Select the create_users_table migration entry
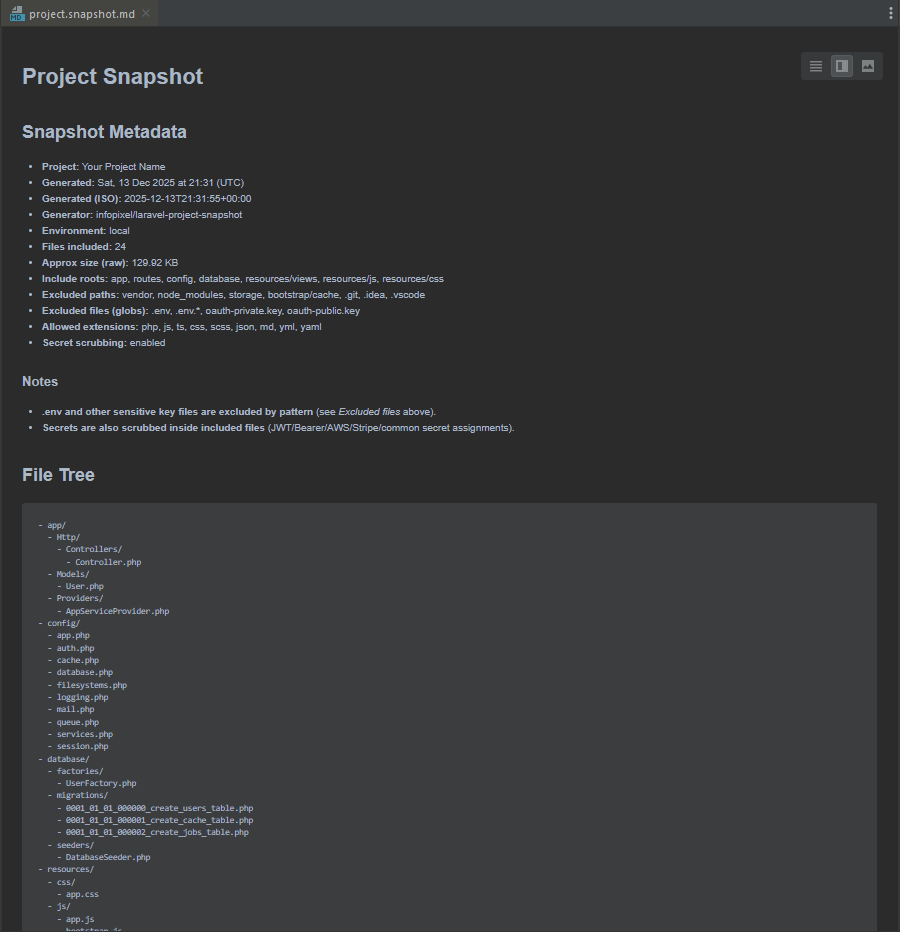Viewport: 900px width, 932px height. pyautogui.click(x=158, y=807)
